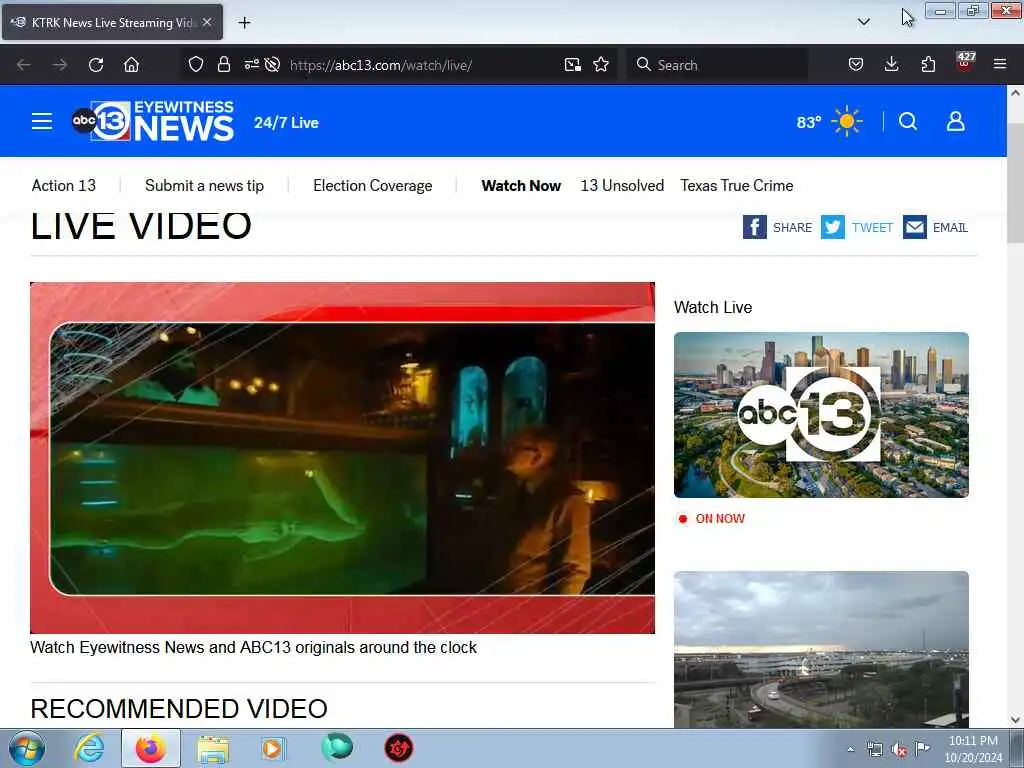The width and height of the screenshot is (1024, 768).
Task: Click the green globe taskbar icon
Action: (x=337, y=747)
